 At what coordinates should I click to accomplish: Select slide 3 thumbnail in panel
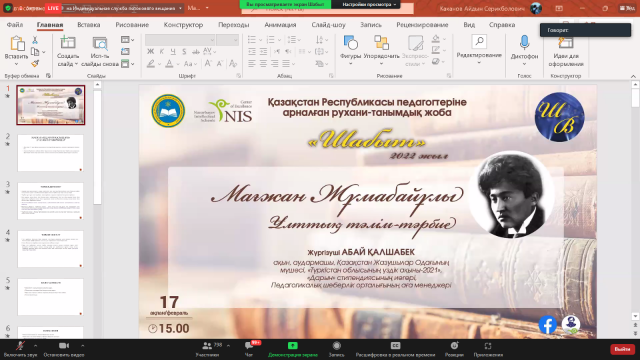[51, 201]
